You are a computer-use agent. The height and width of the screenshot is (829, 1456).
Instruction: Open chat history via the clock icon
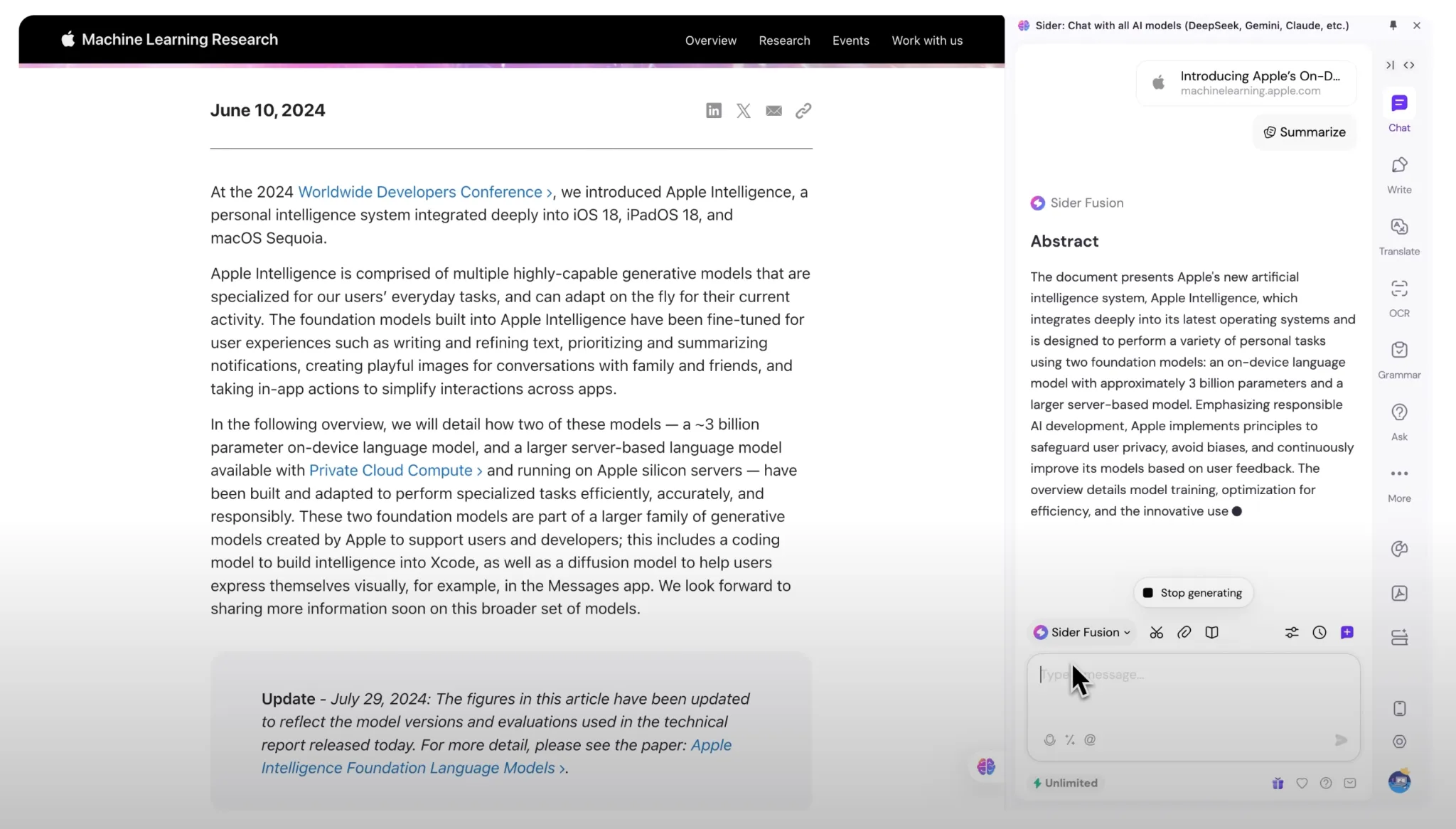[x=1319, y=632]
